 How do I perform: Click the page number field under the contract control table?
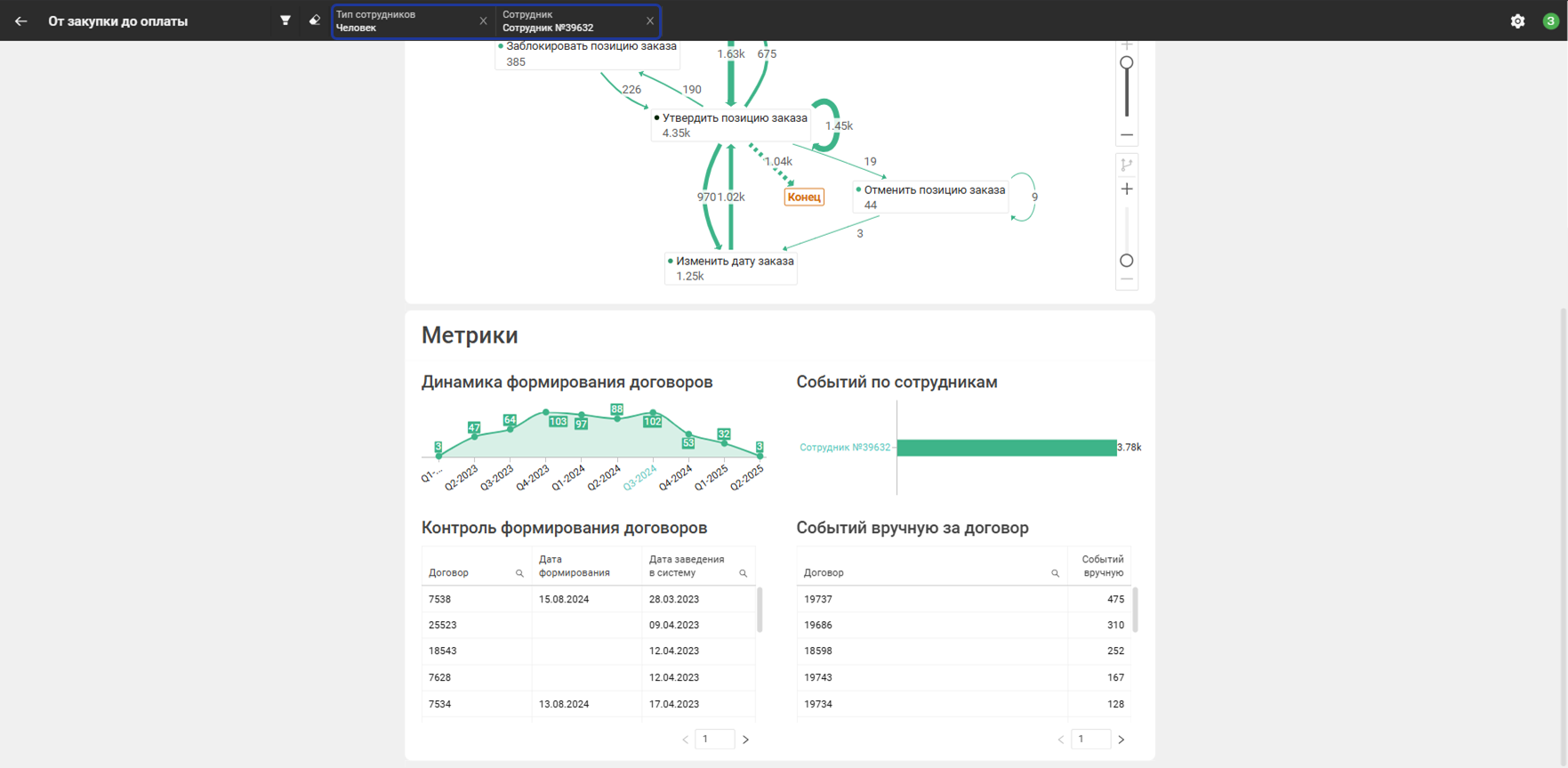[714, 740]
